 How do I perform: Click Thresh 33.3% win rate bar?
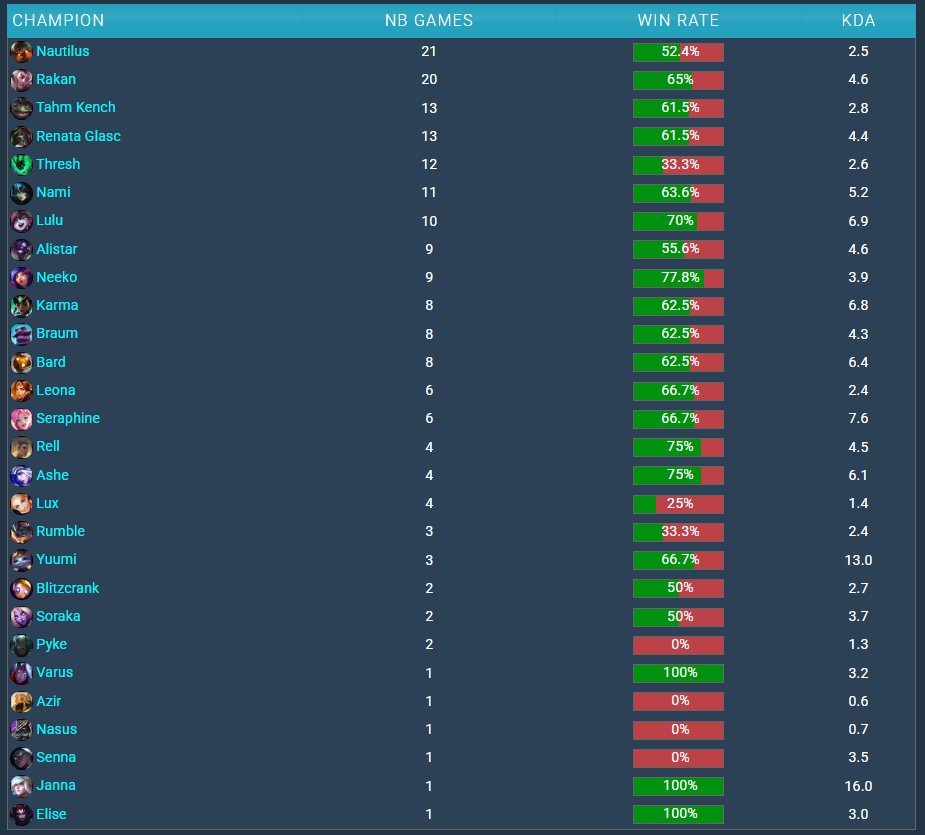(678, 165)
